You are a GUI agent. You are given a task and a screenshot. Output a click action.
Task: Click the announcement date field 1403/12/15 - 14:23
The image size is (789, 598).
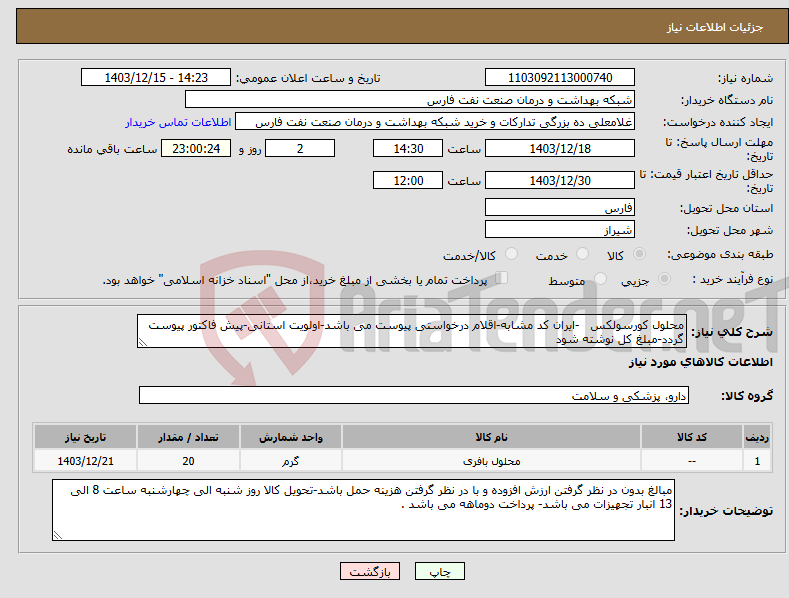tap(156, 78)
